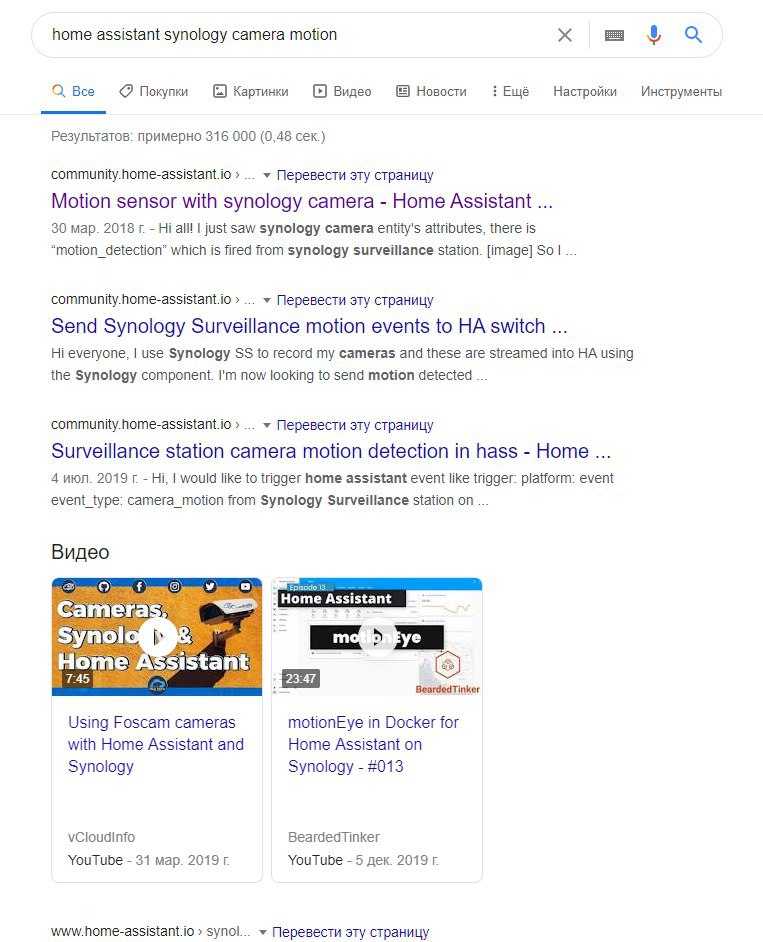The height and width of the screenshot is (942, 763).
Task: Translate the www.home-assistant.io result page
Action: 350,932
